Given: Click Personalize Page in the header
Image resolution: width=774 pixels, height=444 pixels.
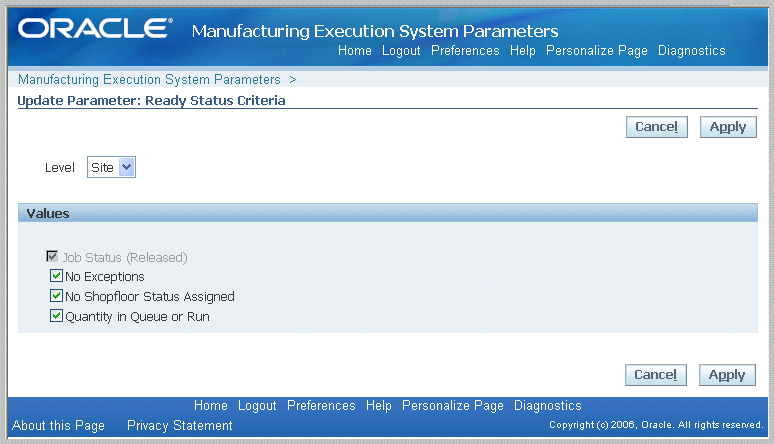Looking at the screenshot, I should click(596, 50).
